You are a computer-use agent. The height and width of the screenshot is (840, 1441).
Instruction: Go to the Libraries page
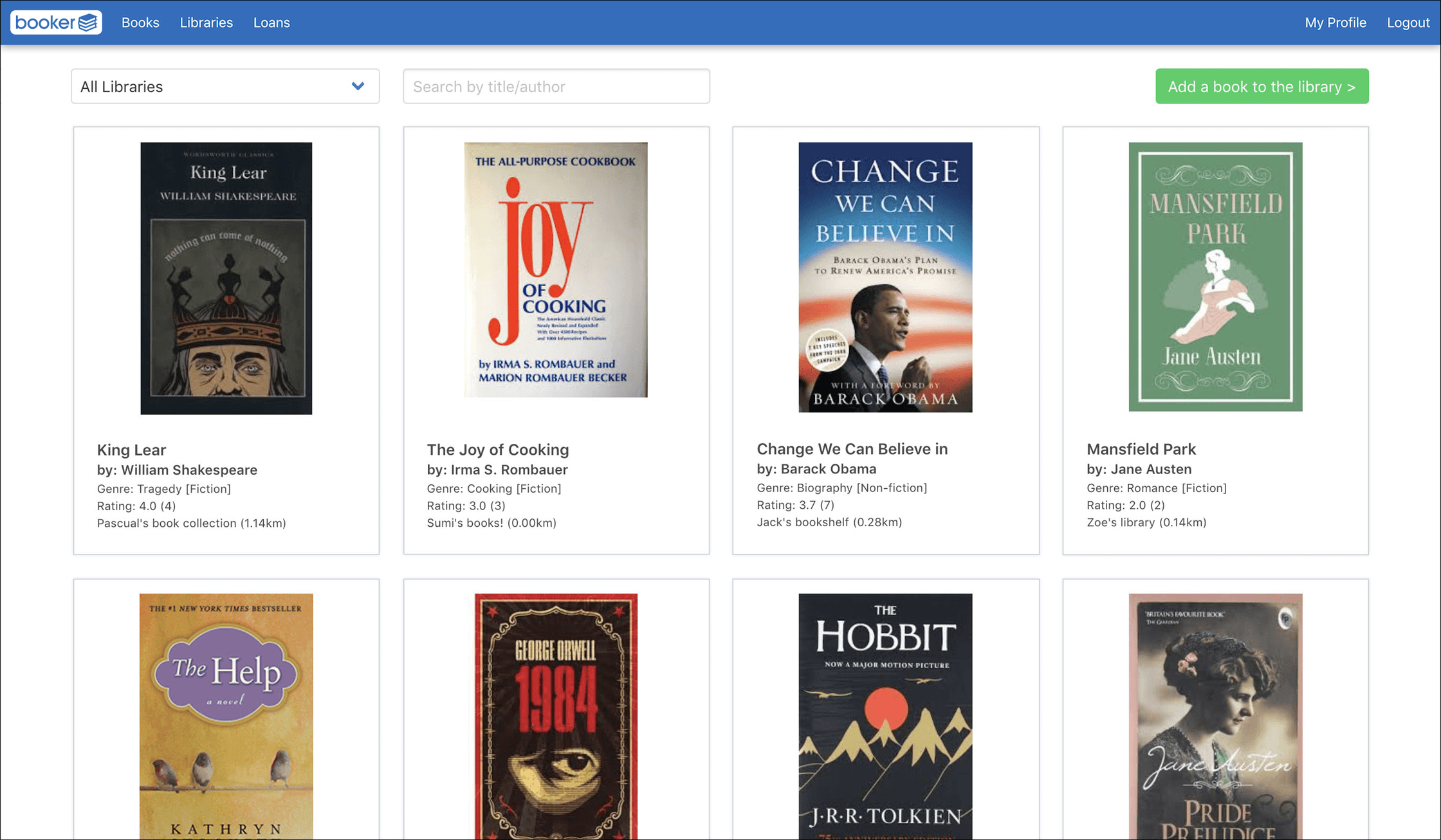point(207,23)
